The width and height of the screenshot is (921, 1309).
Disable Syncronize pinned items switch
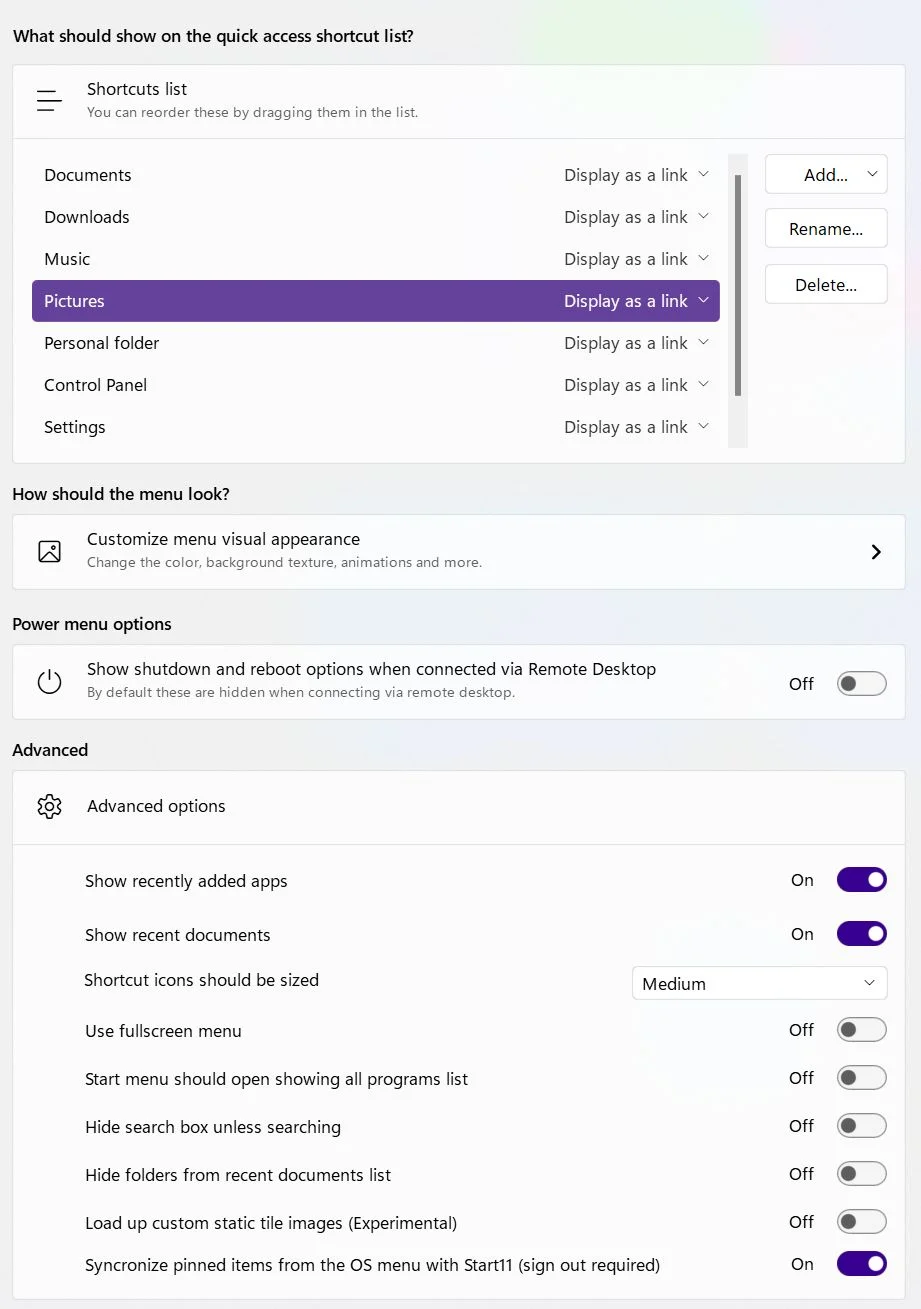[862, 1264]
